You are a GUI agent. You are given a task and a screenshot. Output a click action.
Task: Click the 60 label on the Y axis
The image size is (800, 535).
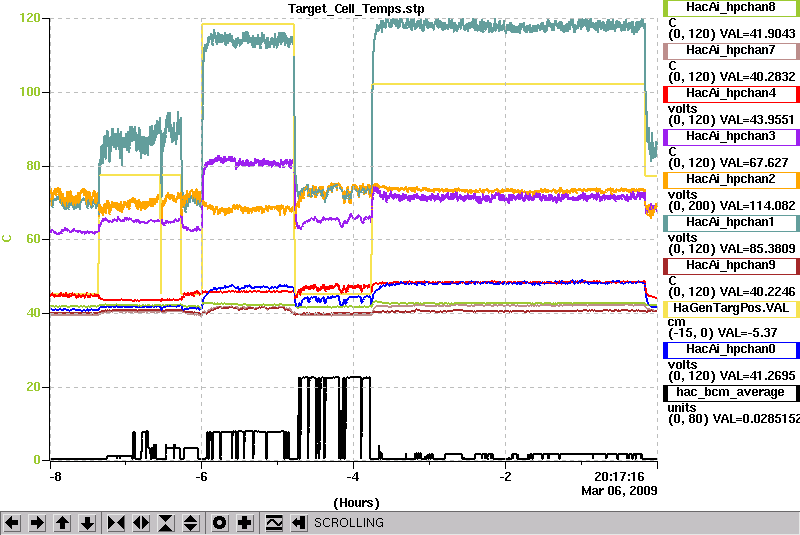coord(33,239)
